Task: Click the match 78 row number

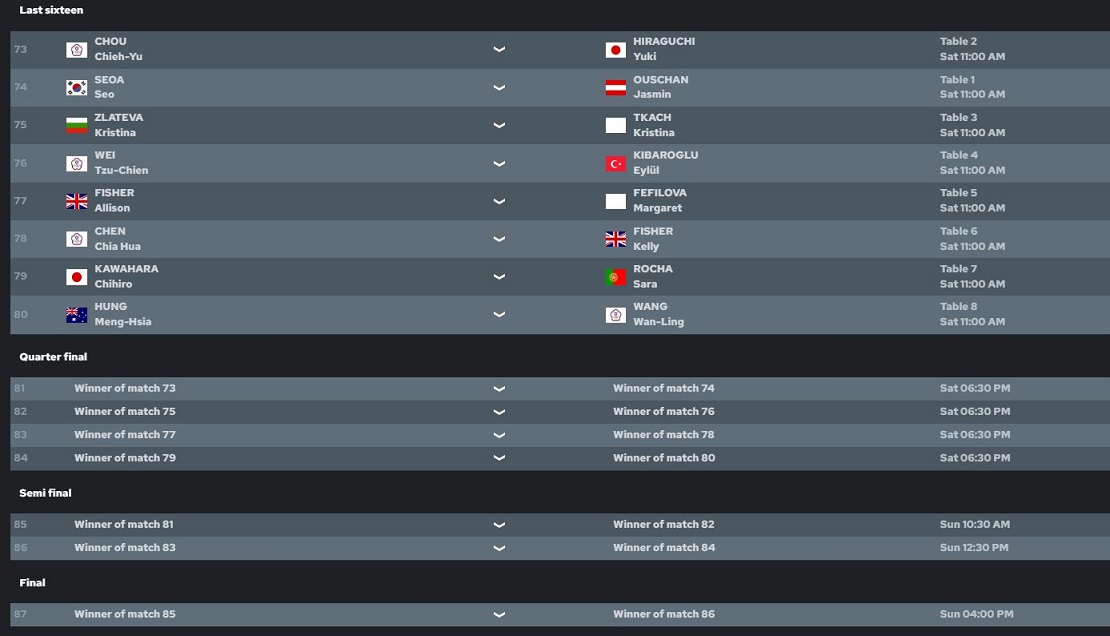Action: pos(21,239)
